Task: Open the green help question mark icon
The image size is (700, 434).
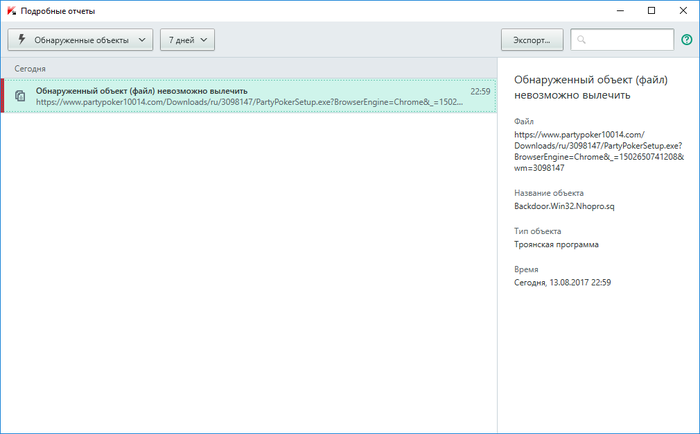Action: tap(687, 40)
